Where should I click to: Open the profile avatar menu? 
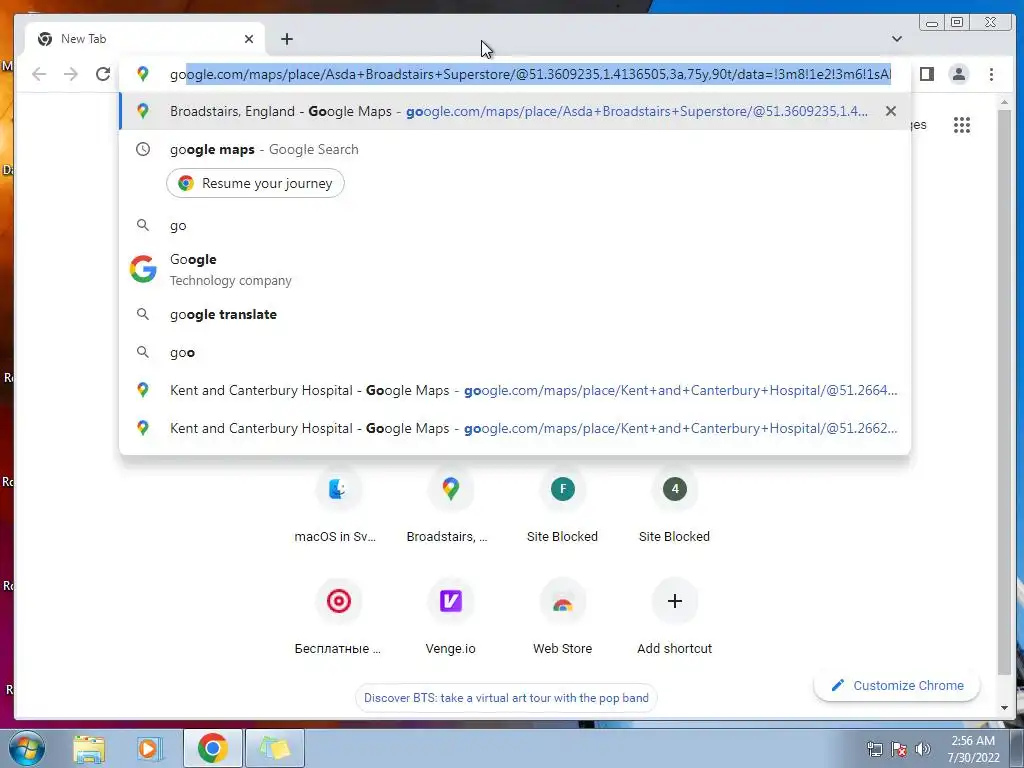tap(959, 74)
